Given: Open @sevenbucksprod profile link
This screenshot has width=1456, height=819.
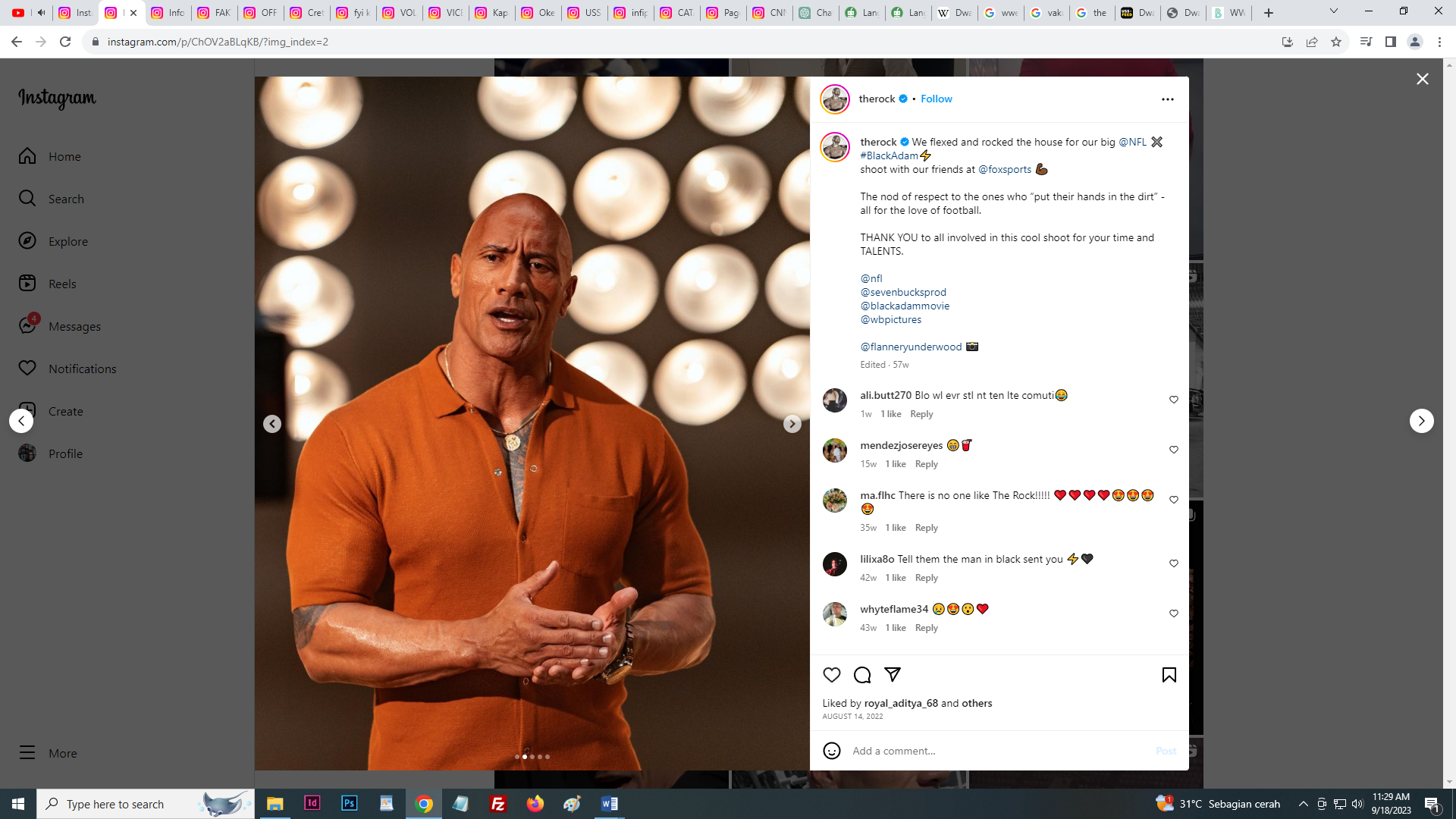Looking at the screenshot, I should click(903, 292).
